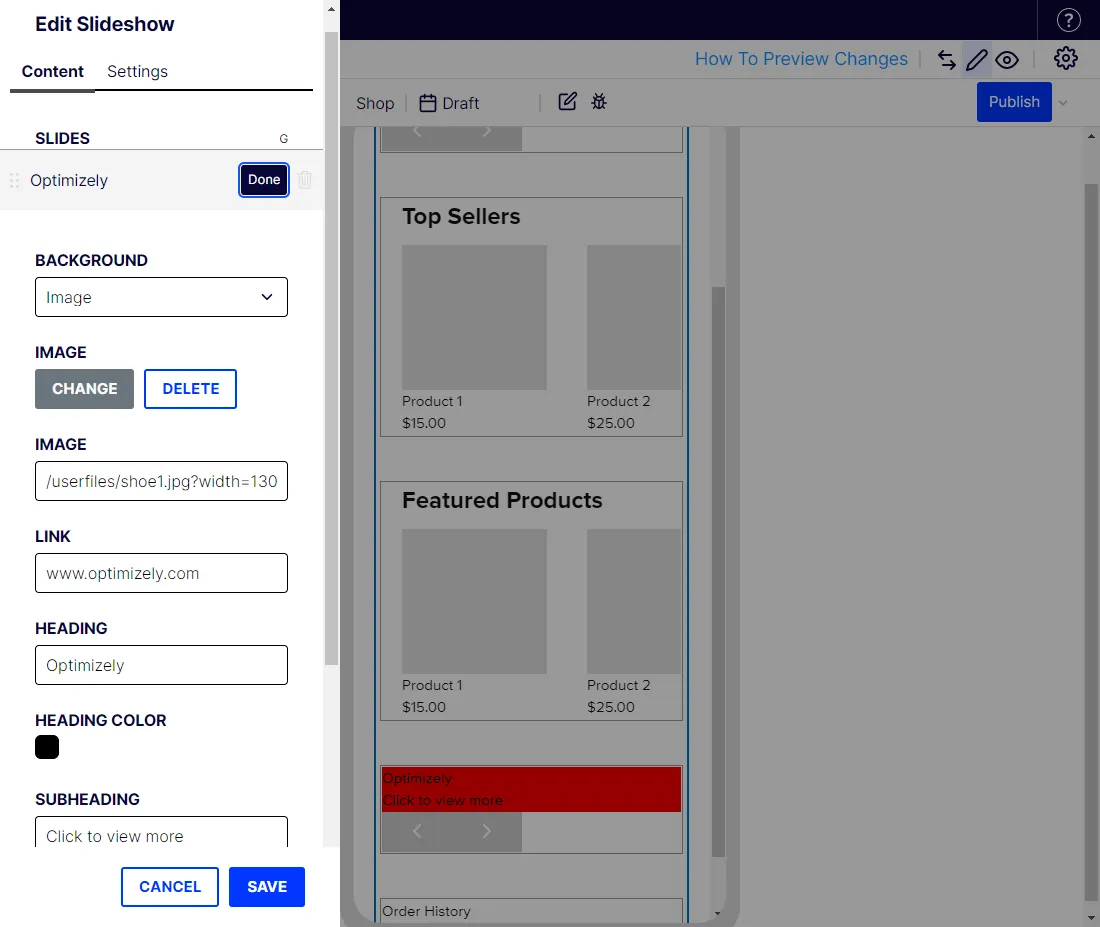Click the edit page note icon

567,102
